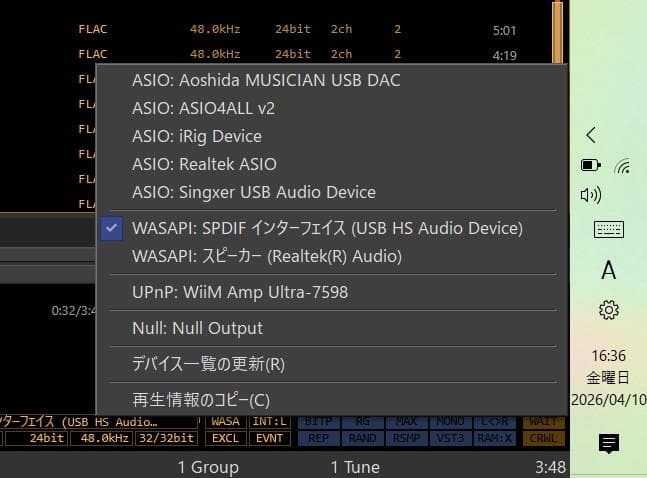The width and height of the screenshot is (647, 478).
Task: Click the 32/32bit output format box
Action: 166,438
